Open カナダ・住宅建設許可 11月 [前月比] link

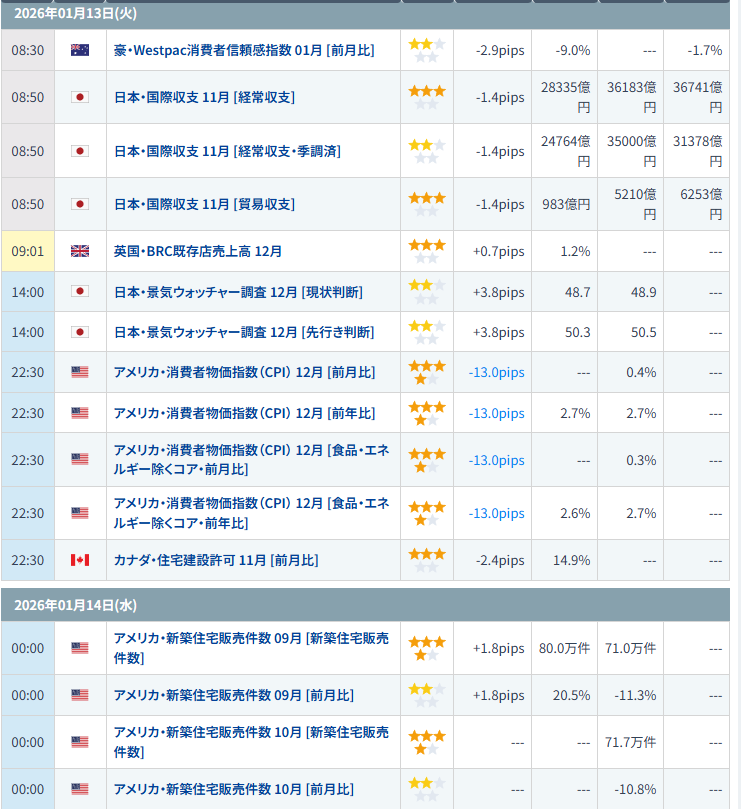[216, 560]
